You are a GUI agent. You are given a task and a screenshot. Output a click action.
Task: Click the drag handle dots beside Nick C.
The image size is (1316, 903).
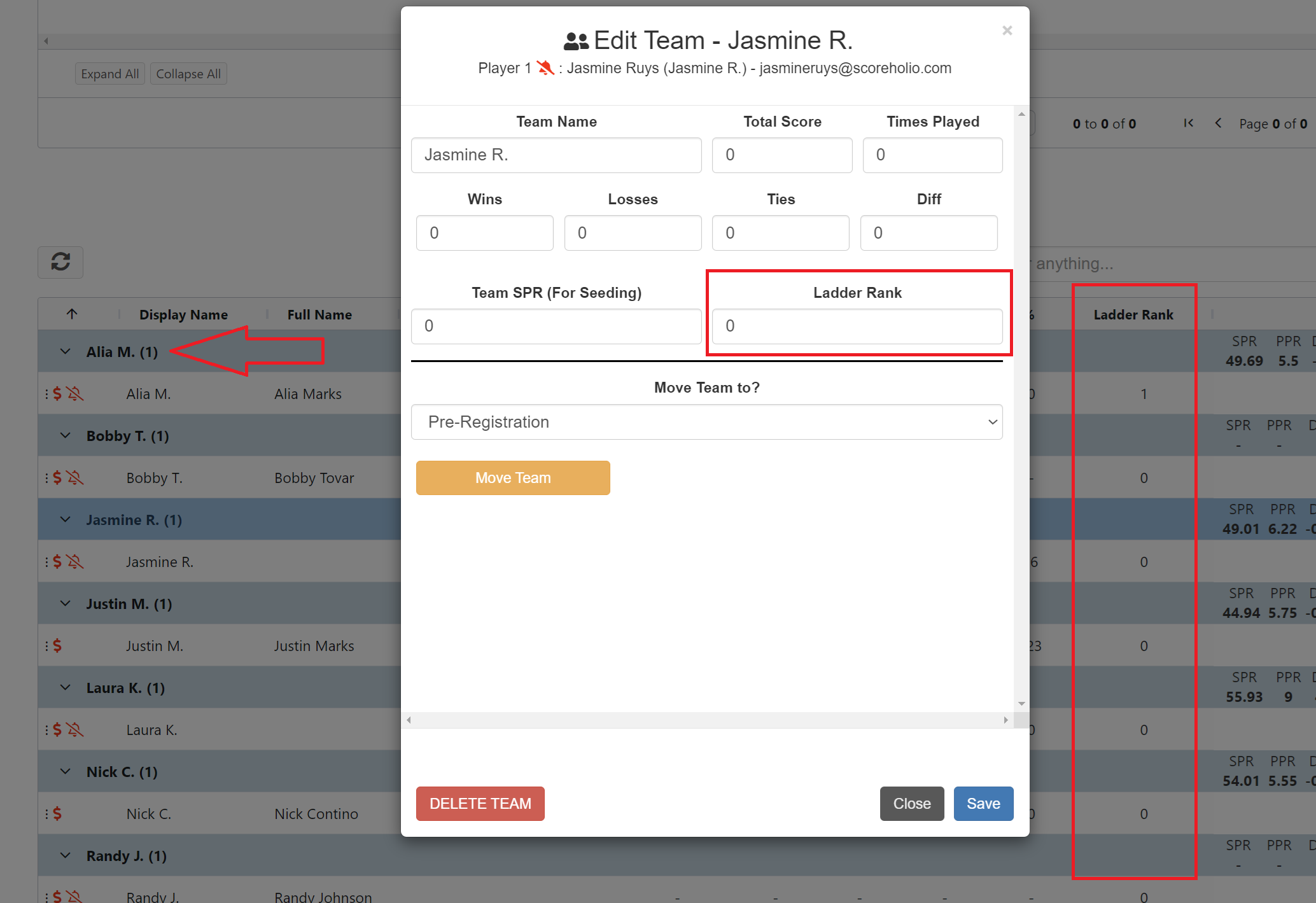click(x=46, y=814)
